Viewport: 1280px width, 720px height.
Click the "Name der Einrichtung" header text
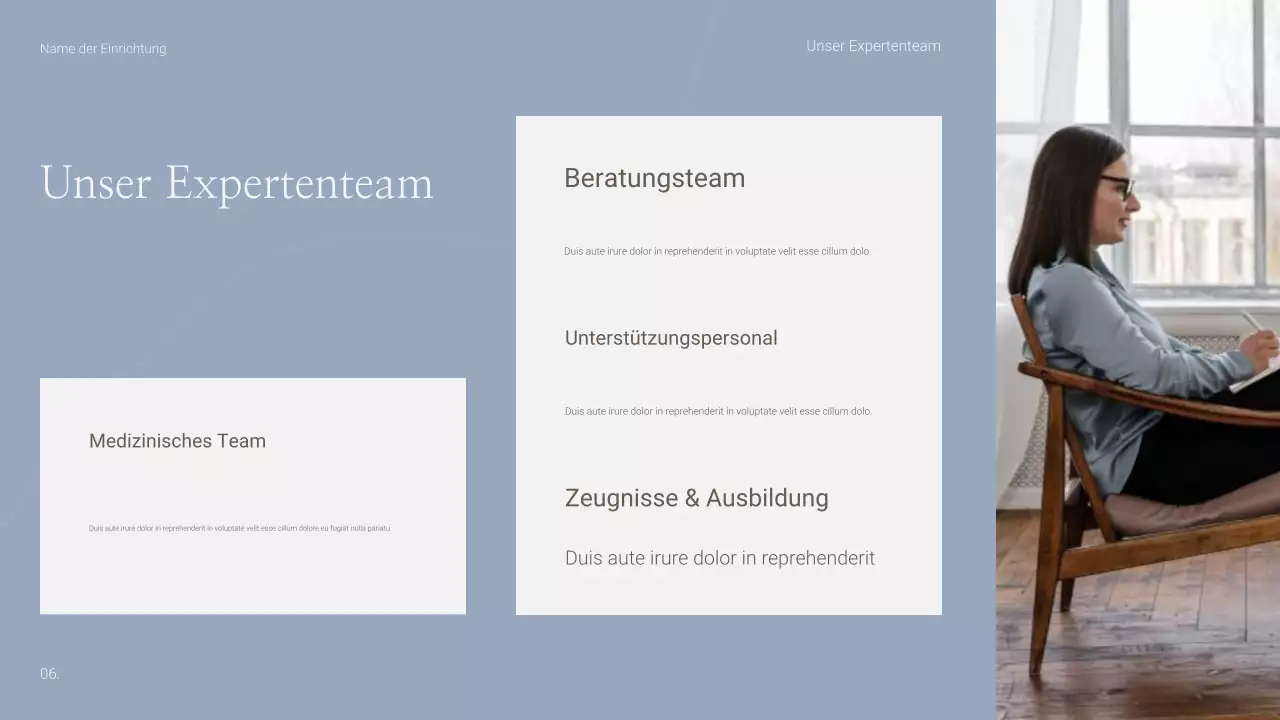(x=103, y=48)
